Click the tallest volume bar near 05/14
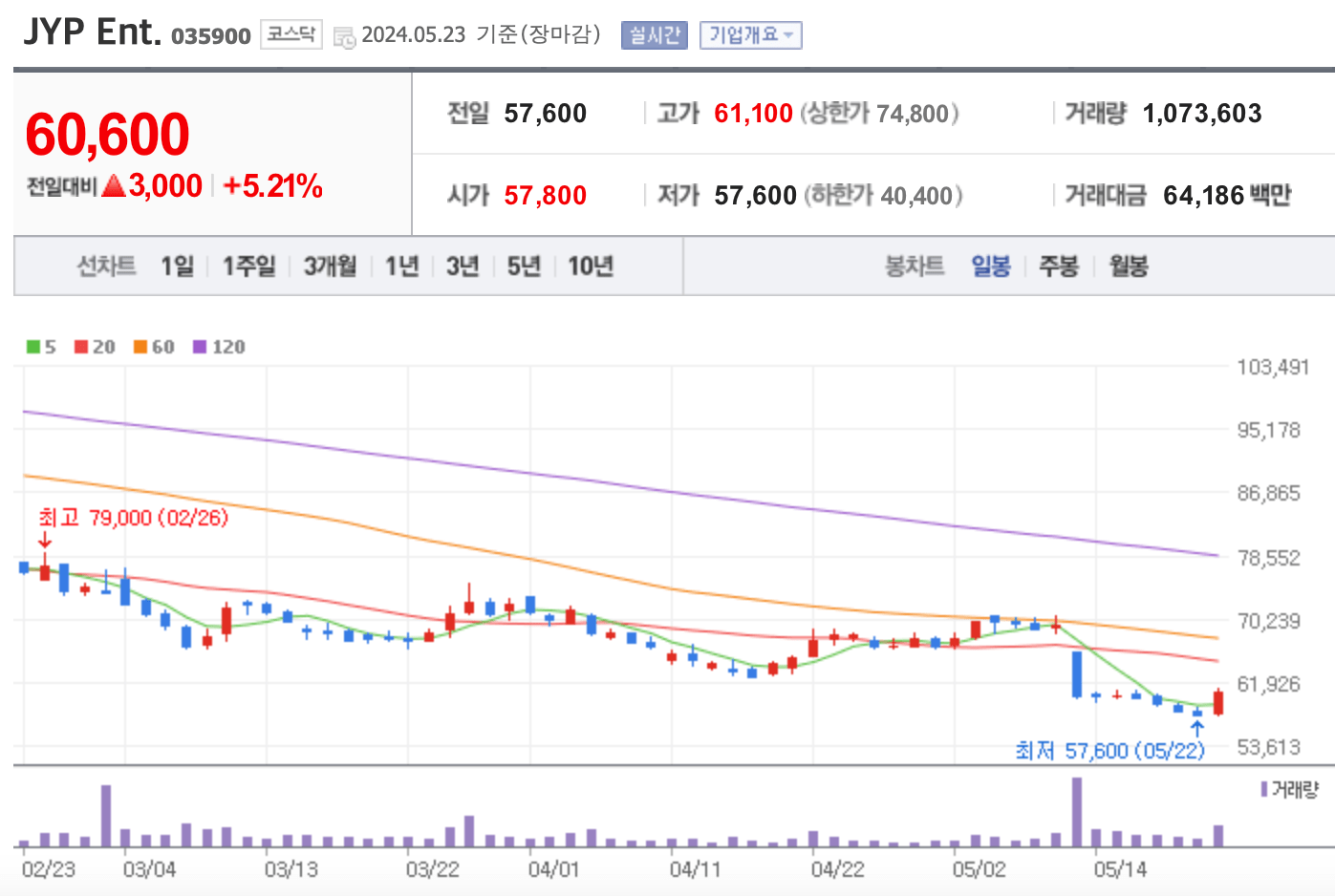Image resolution: width=1335 pixels, height=896 pixels. tap(1077, 812)
